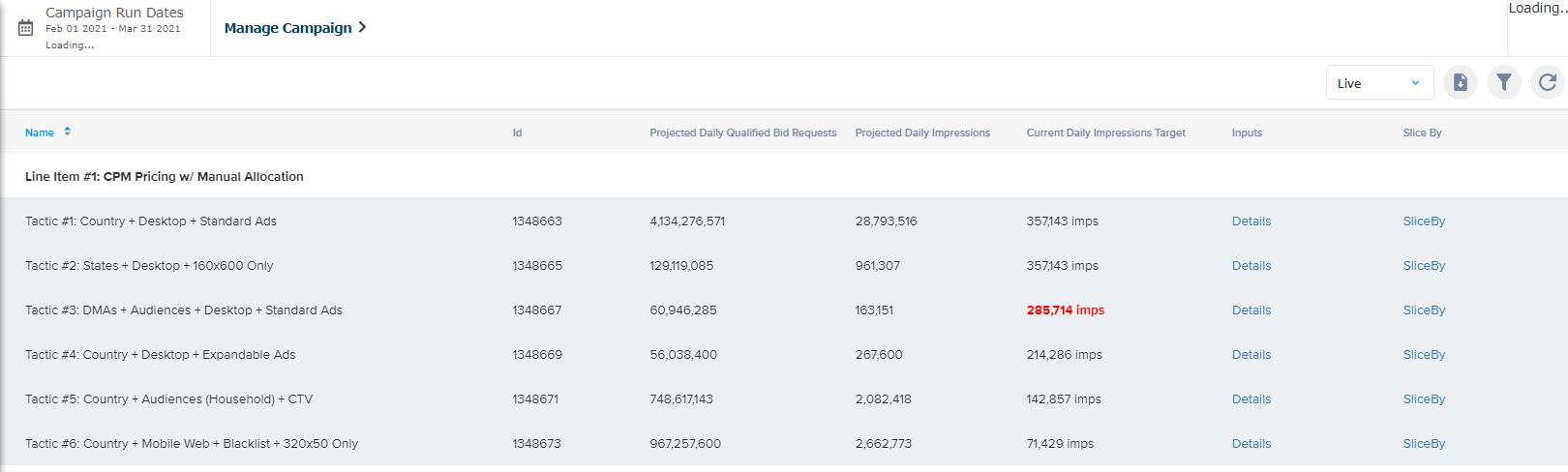Click SliceBy for Tactic #4 Expandable Ads
The height and width of the screenshot is (472, 1568).
tap(1423, 355)
